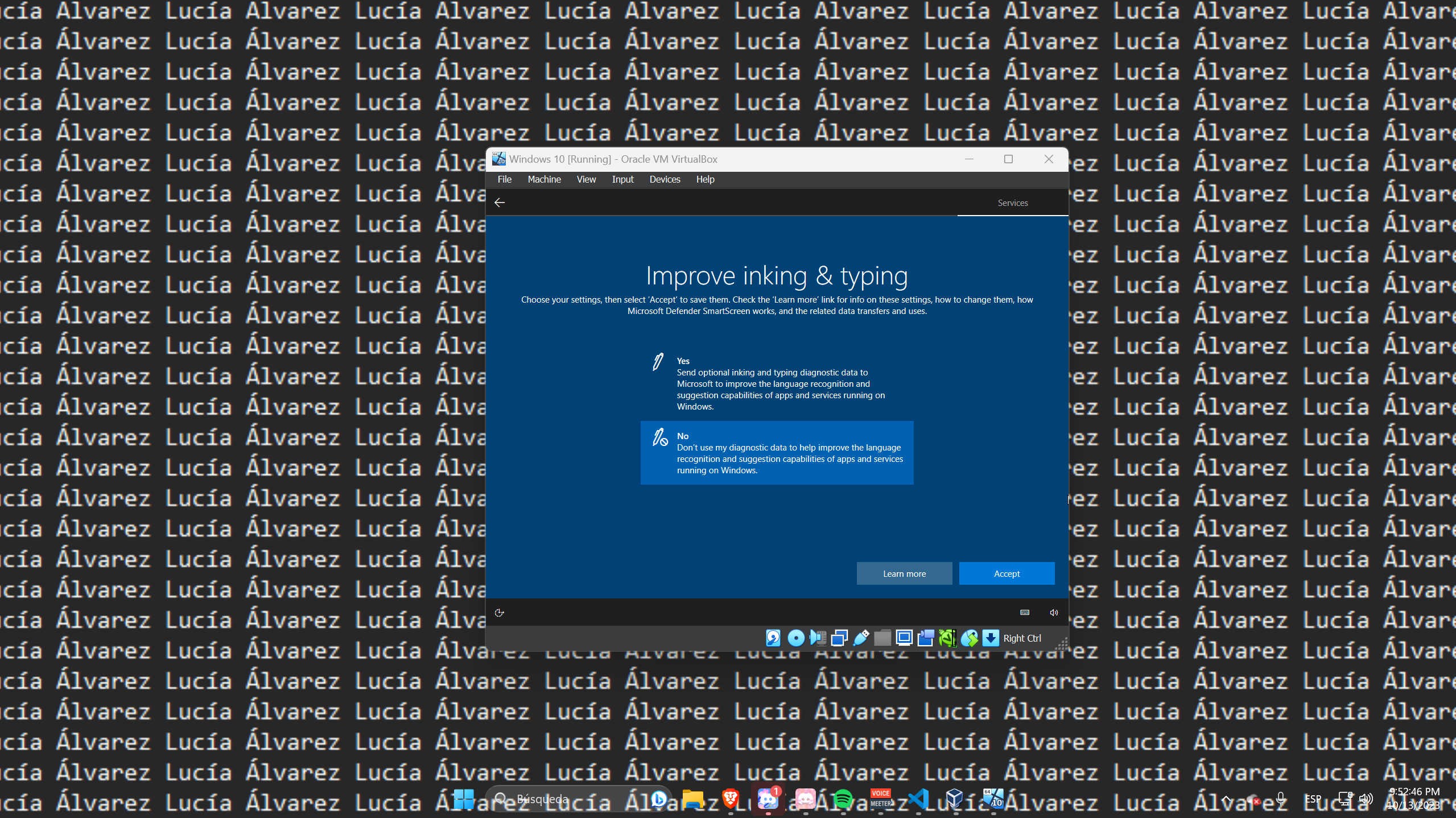Select Yes to send inking diagnostic data
Screen dimensions: 1456x818
tap(777, 383)
